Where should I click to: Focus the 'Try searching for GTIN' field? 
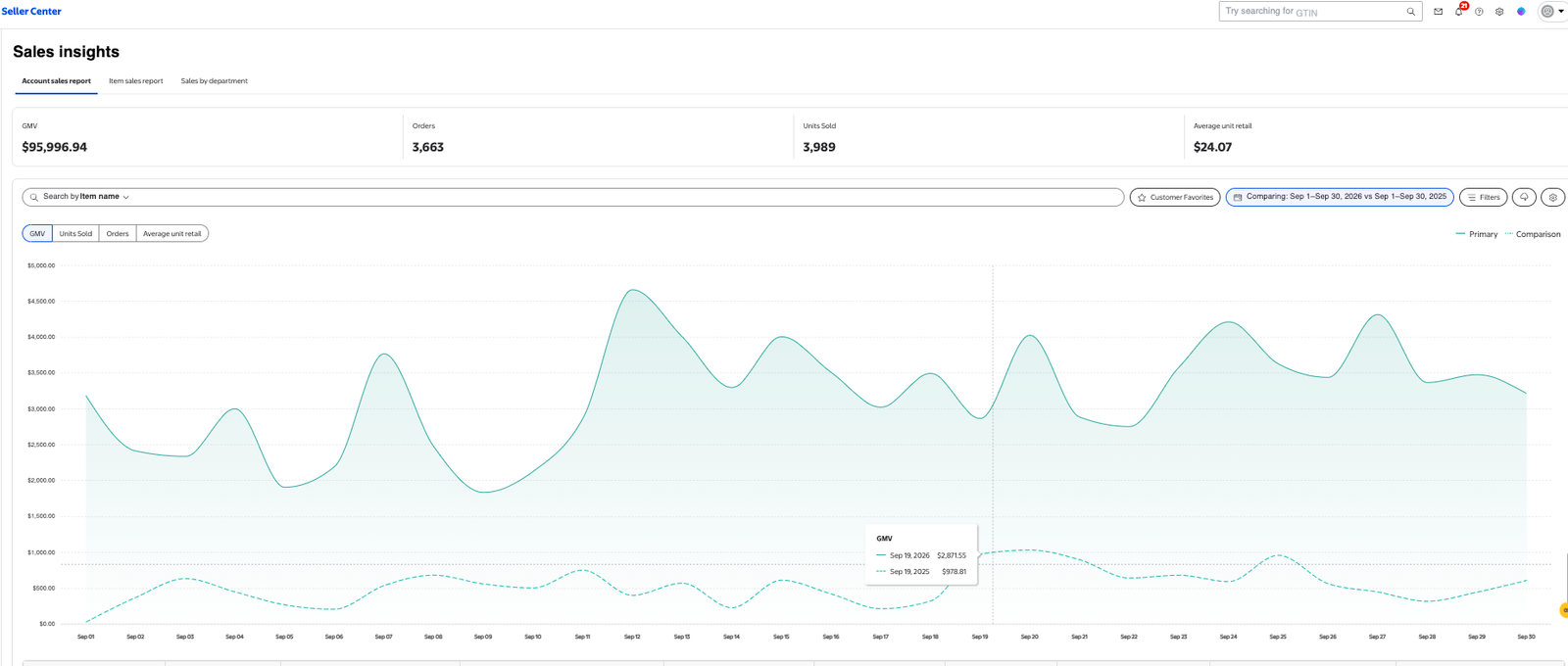1320,12
